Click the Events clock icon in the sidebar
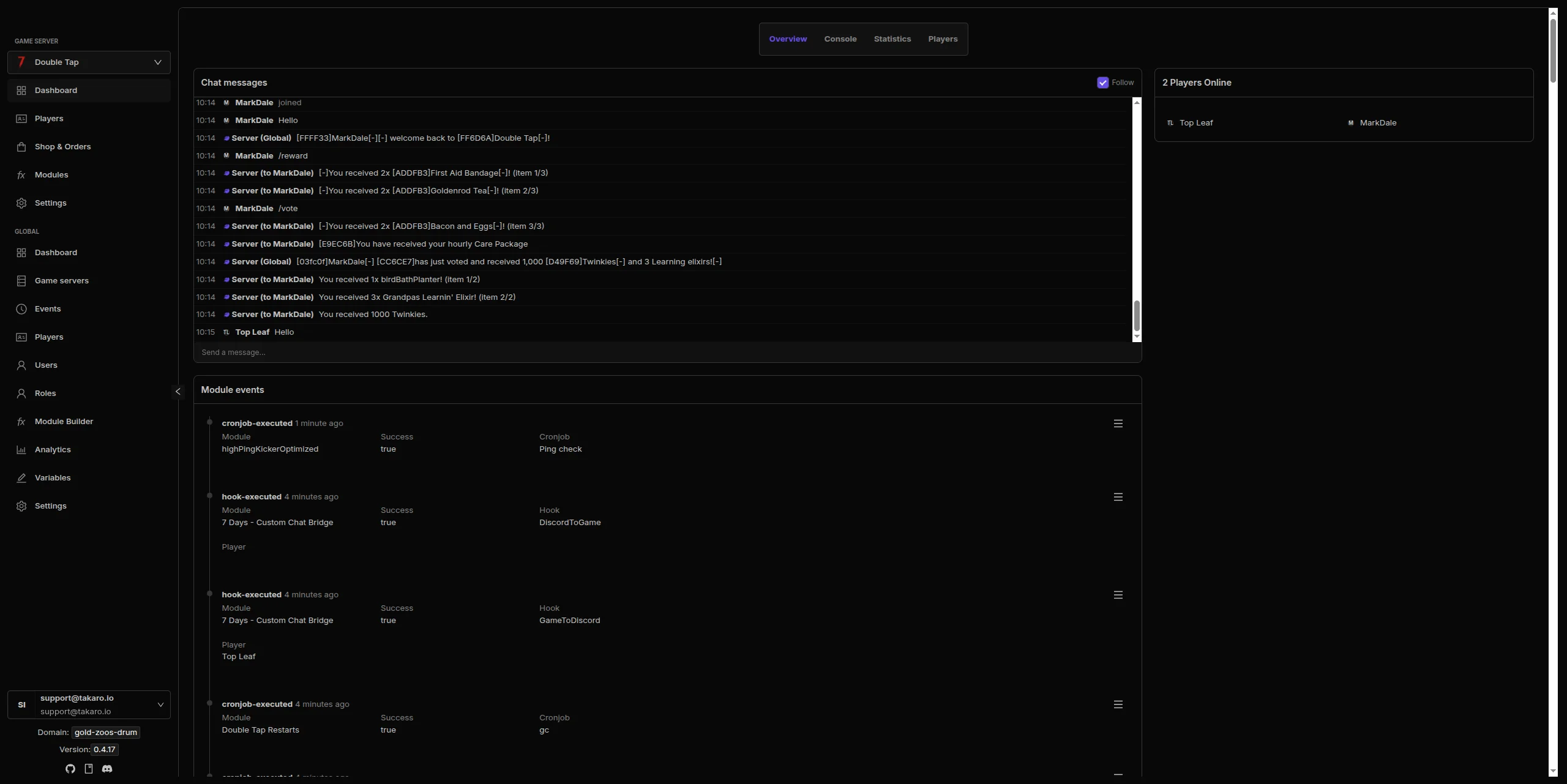Image resolution: width=1567 pixels, height=784 pixels. (21, 308)
